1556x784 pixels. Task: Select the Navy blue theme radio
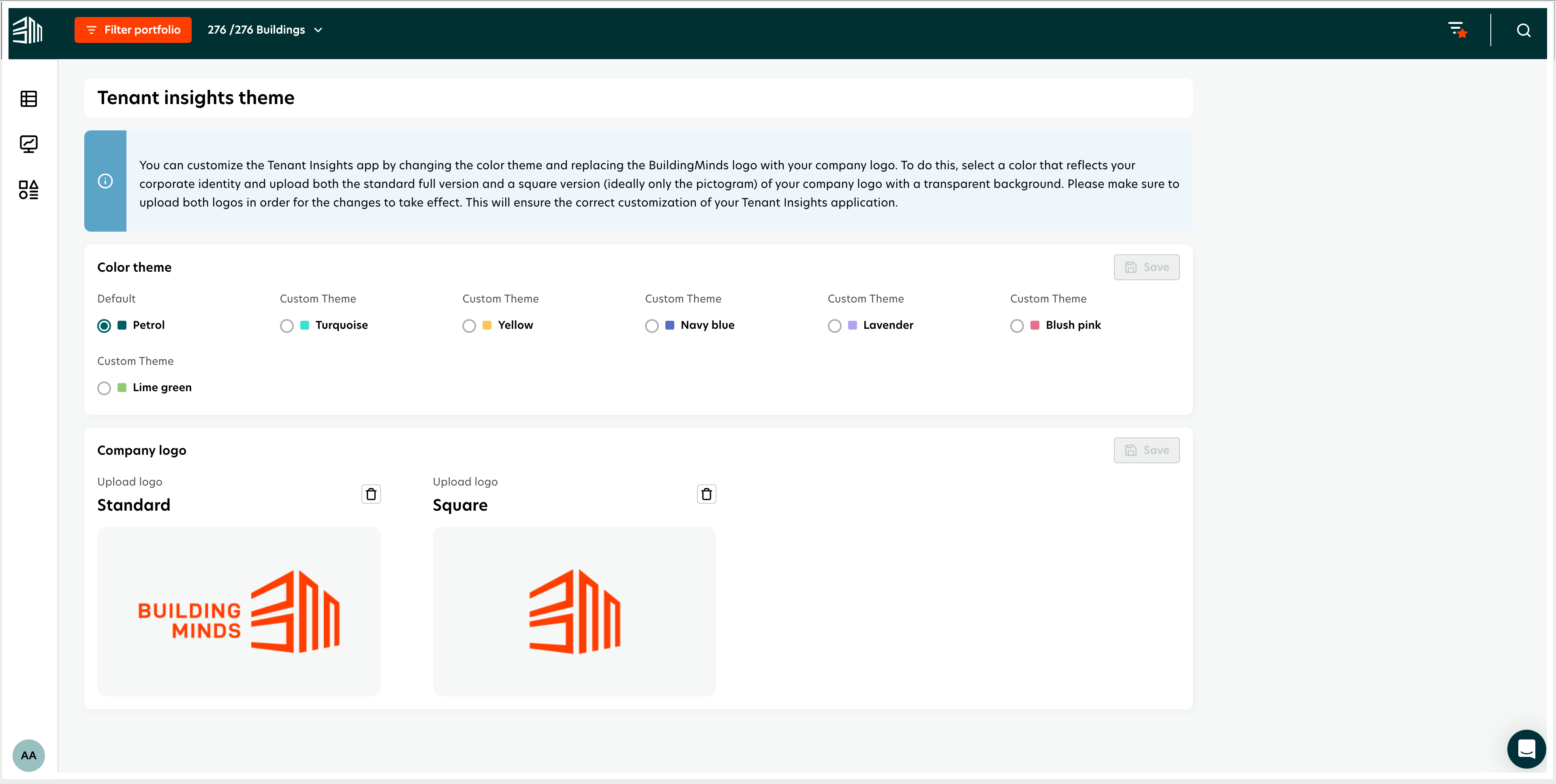click(652, 326)
